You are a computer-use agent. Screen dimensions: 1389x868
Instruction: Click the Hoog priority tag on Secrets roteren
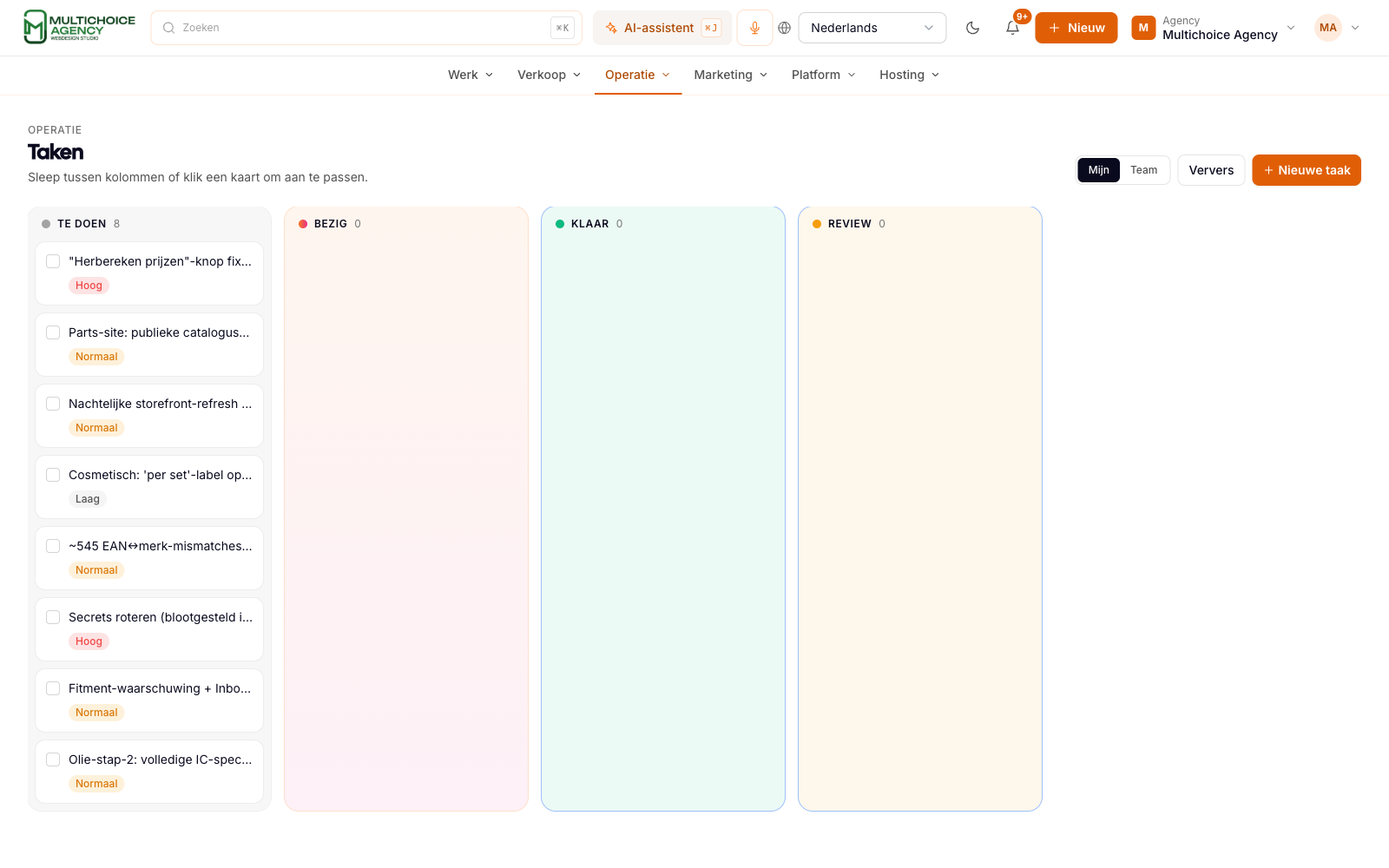pyautogui.click(x=89, y=641)
